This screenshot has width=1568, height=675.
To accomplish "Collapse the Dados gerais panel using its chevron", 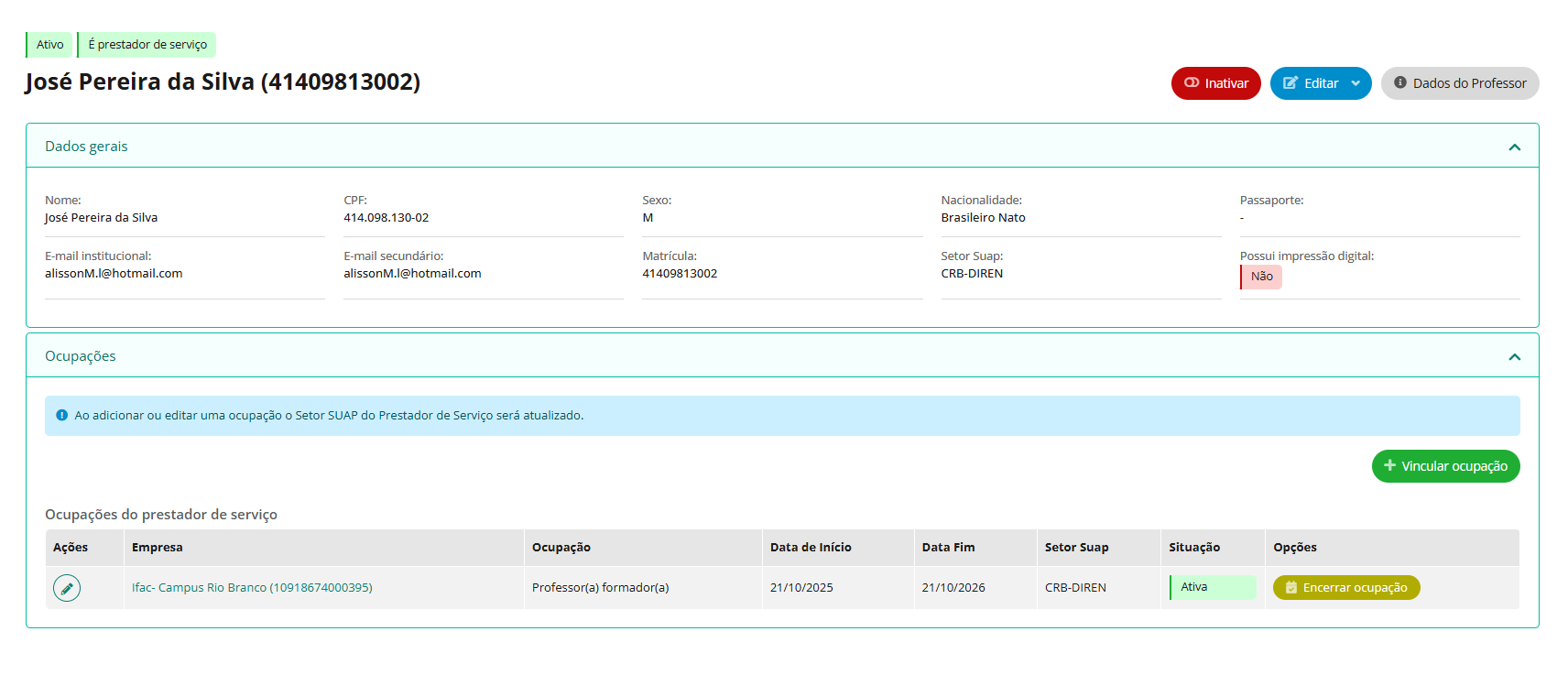I will [x=1514, y=147].
